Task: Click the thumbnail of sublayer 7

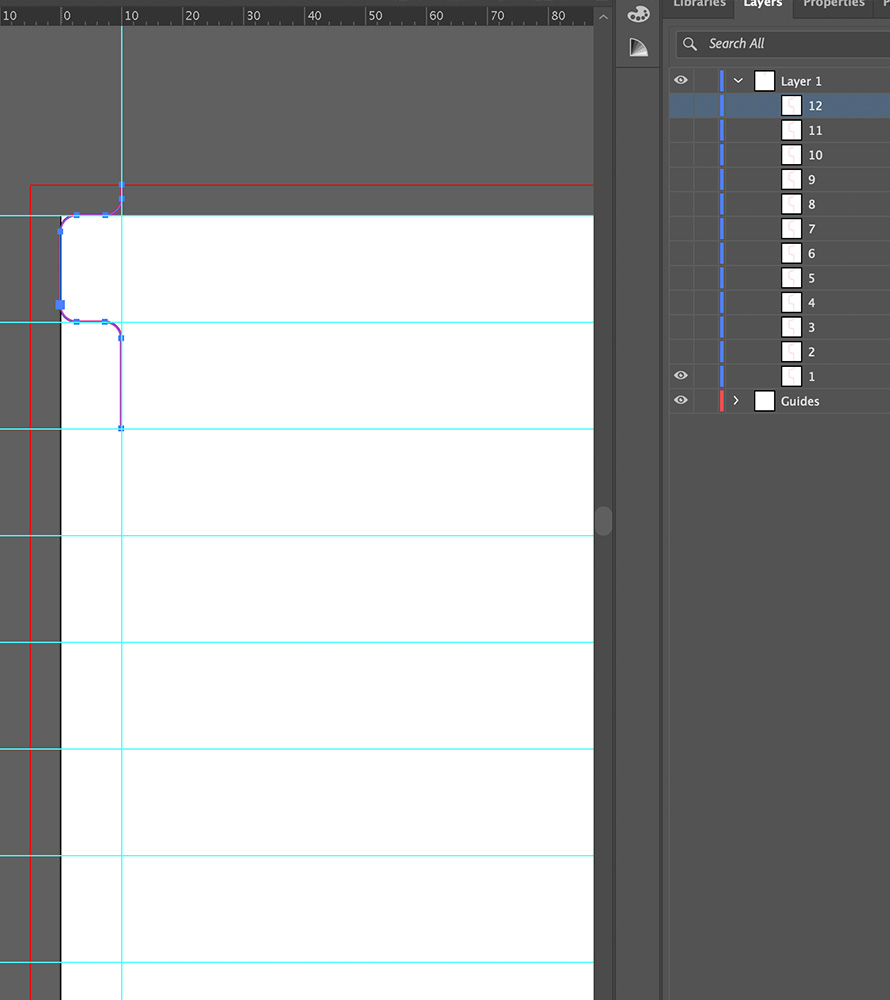Action: (x=791, y=228)
